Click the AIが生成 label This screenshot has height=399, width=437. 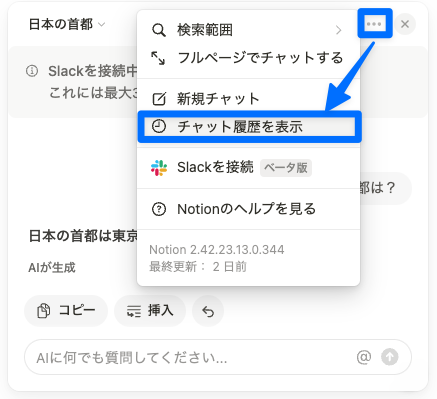click(x=52, y=267)
